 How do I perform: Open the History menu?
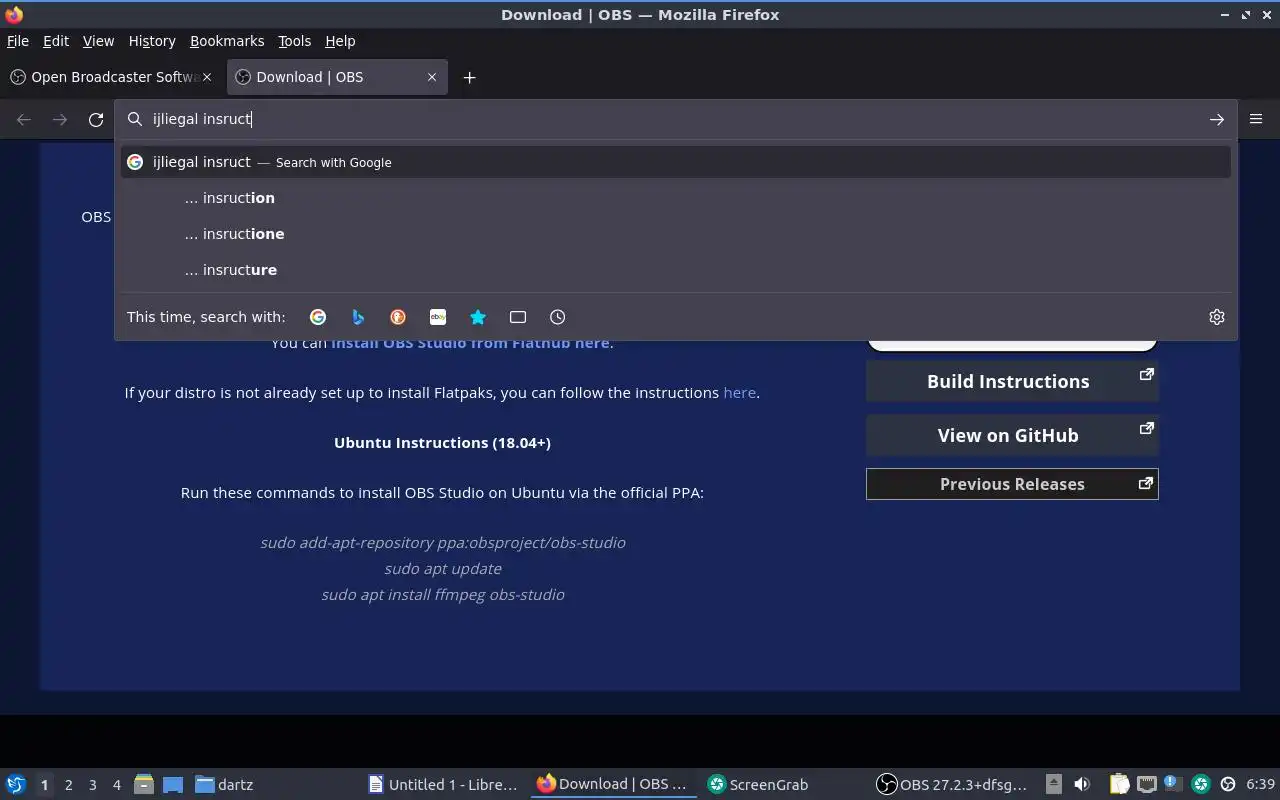coord(152,41)
